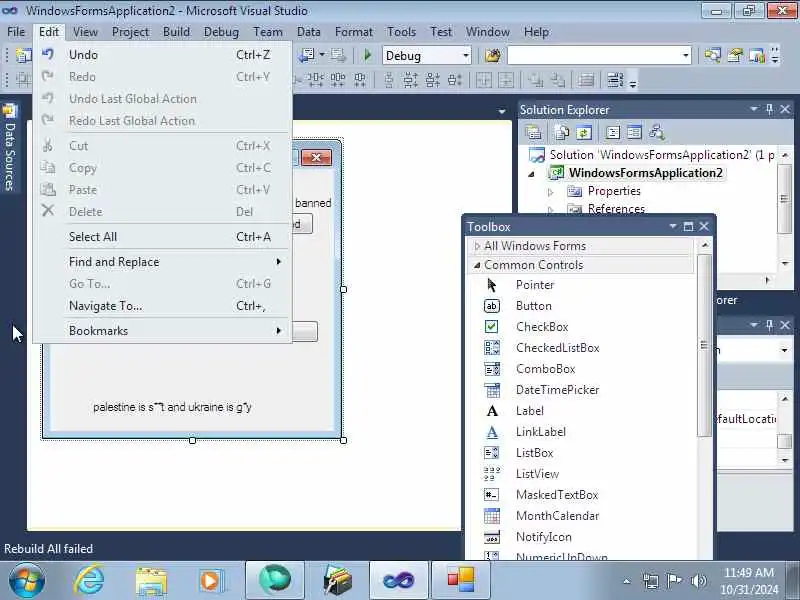Screen dimensions: 800x600
Task: Click the Visual Studio icon on the taskbar
Action: coord(398,580)
